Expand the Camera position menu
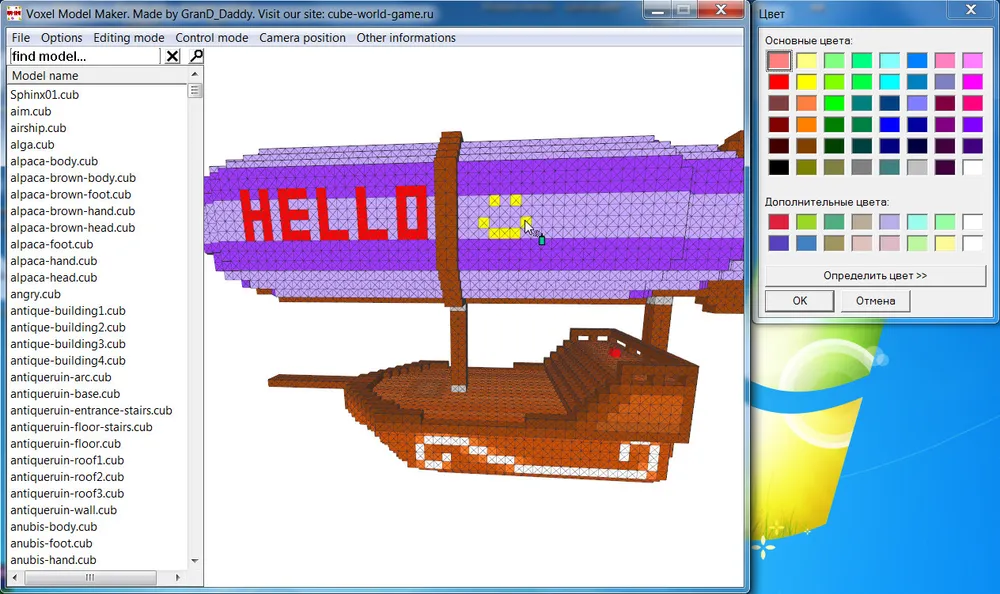This screenshot has height=594, width=1000. pos(302,38)
